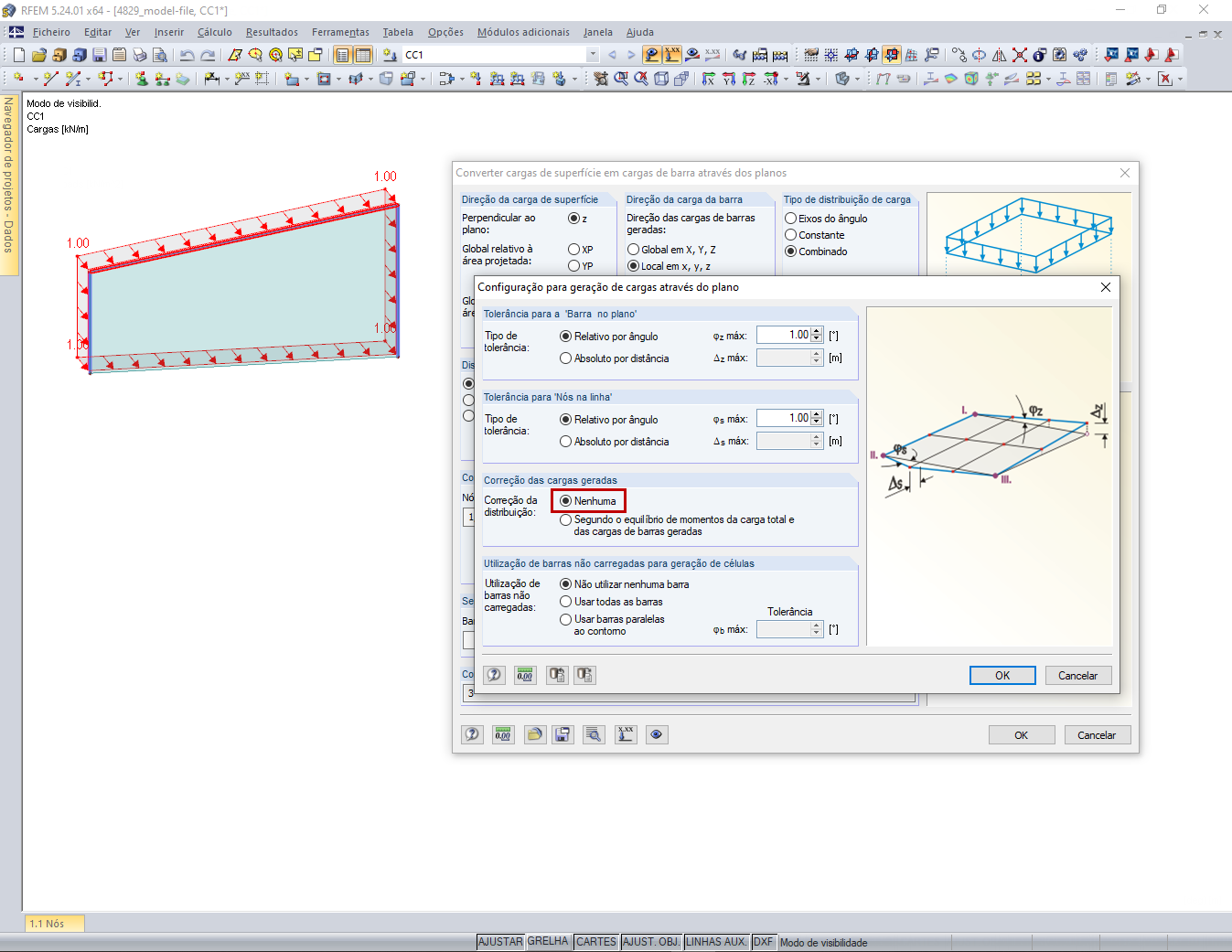
Task: Go to previous load case arrow
Action: pos(612,55)
